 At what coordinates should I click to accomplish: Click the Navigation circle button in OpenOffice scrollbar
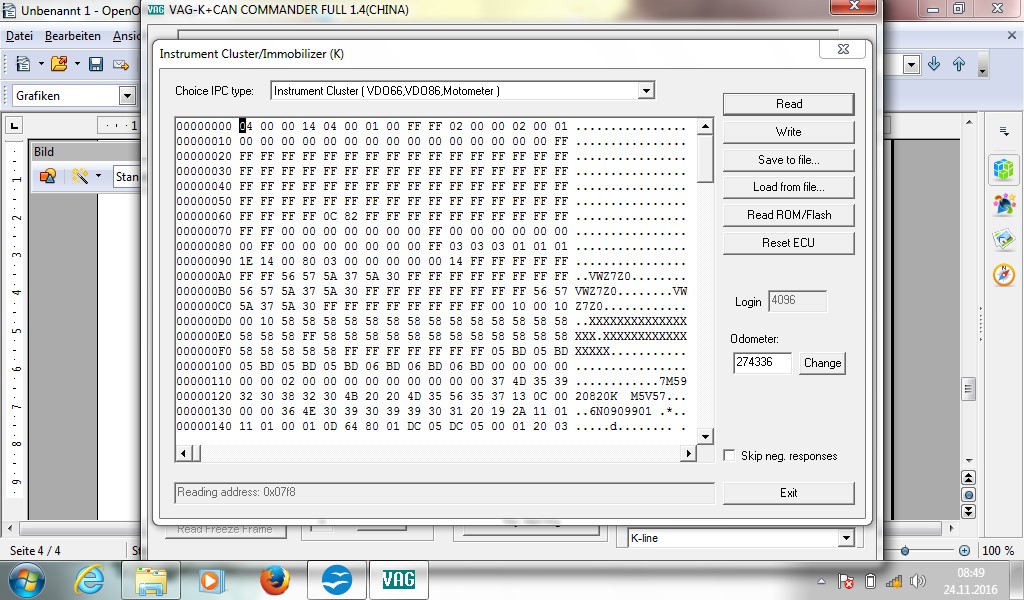[968, 494]
